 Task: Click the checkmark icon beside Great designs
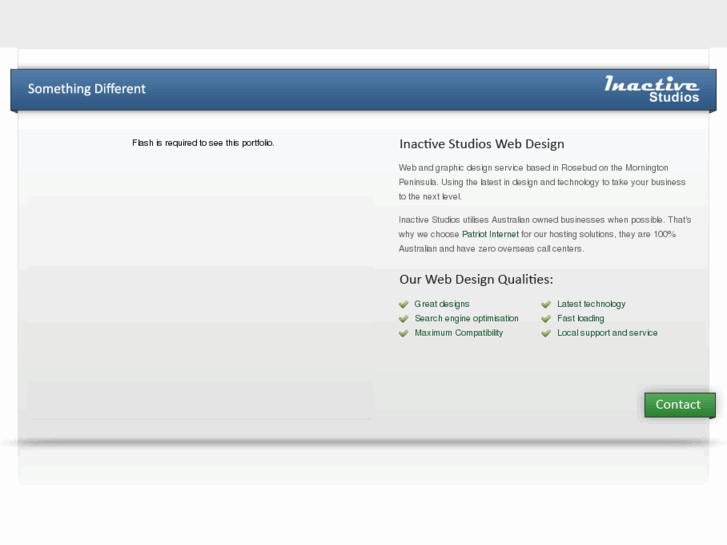point(403,304)
